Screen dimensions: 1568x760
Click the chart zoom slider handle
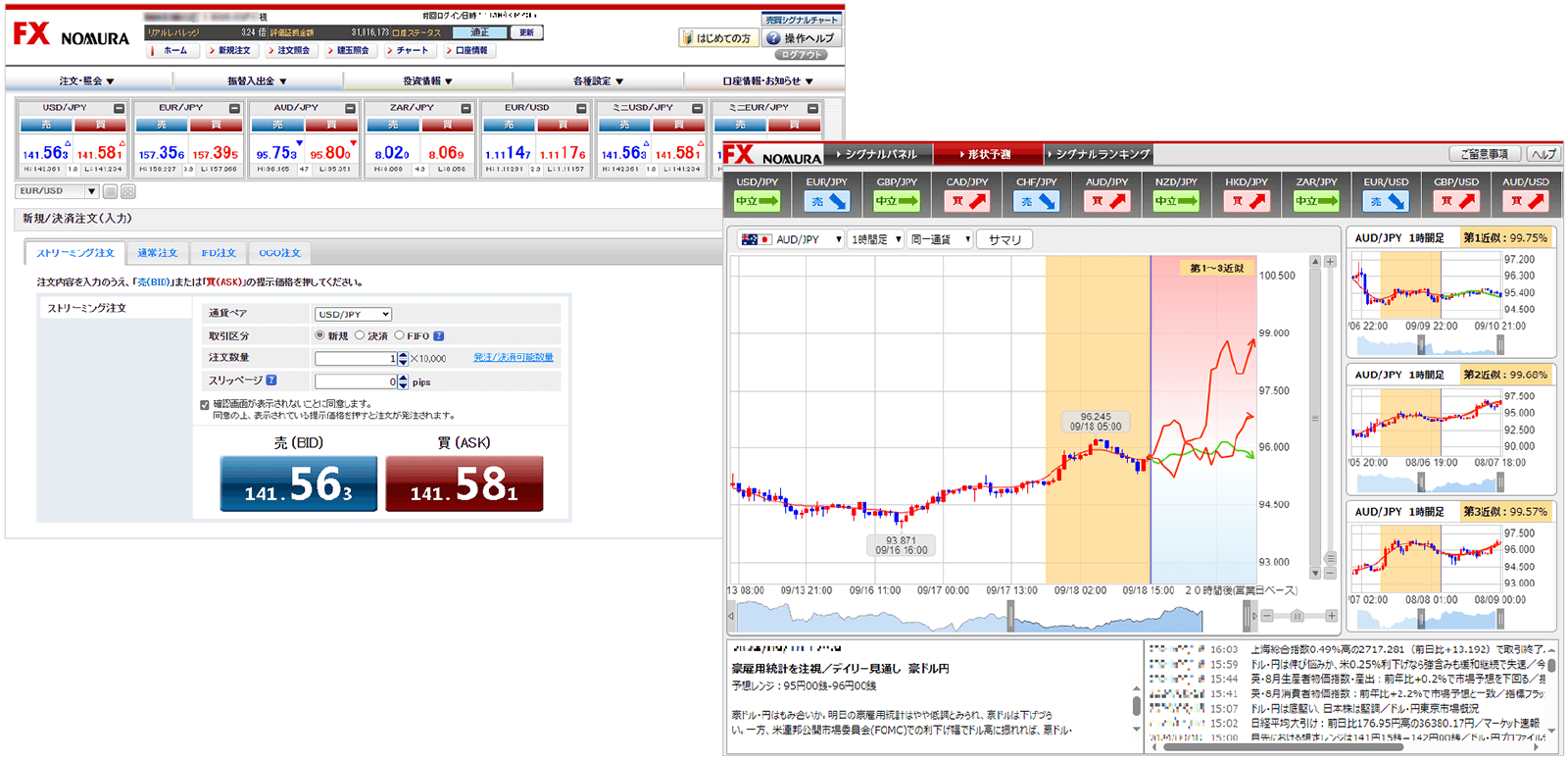point(1297,616)
